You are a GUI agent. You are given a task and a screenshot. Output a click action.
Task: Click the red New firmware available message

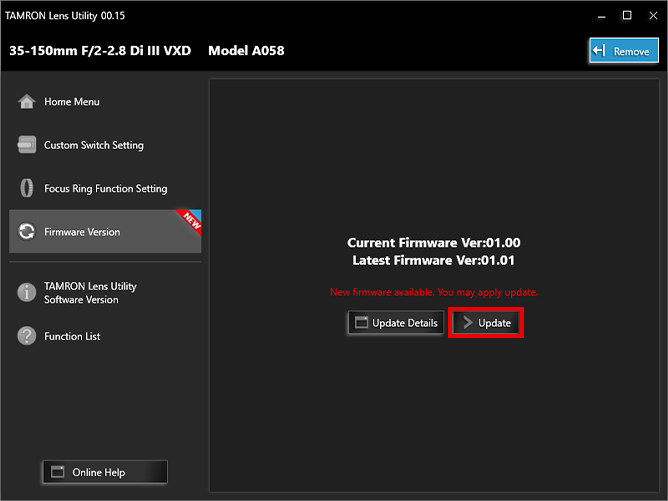[x=434, y=292]
